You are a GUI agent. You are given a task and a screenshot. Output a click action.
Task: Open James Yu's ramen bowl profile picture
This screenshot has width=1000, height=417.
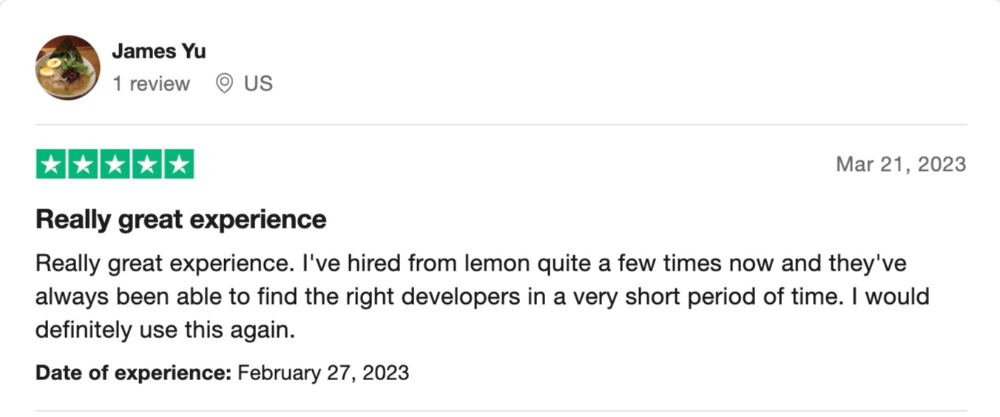(68, 68)
